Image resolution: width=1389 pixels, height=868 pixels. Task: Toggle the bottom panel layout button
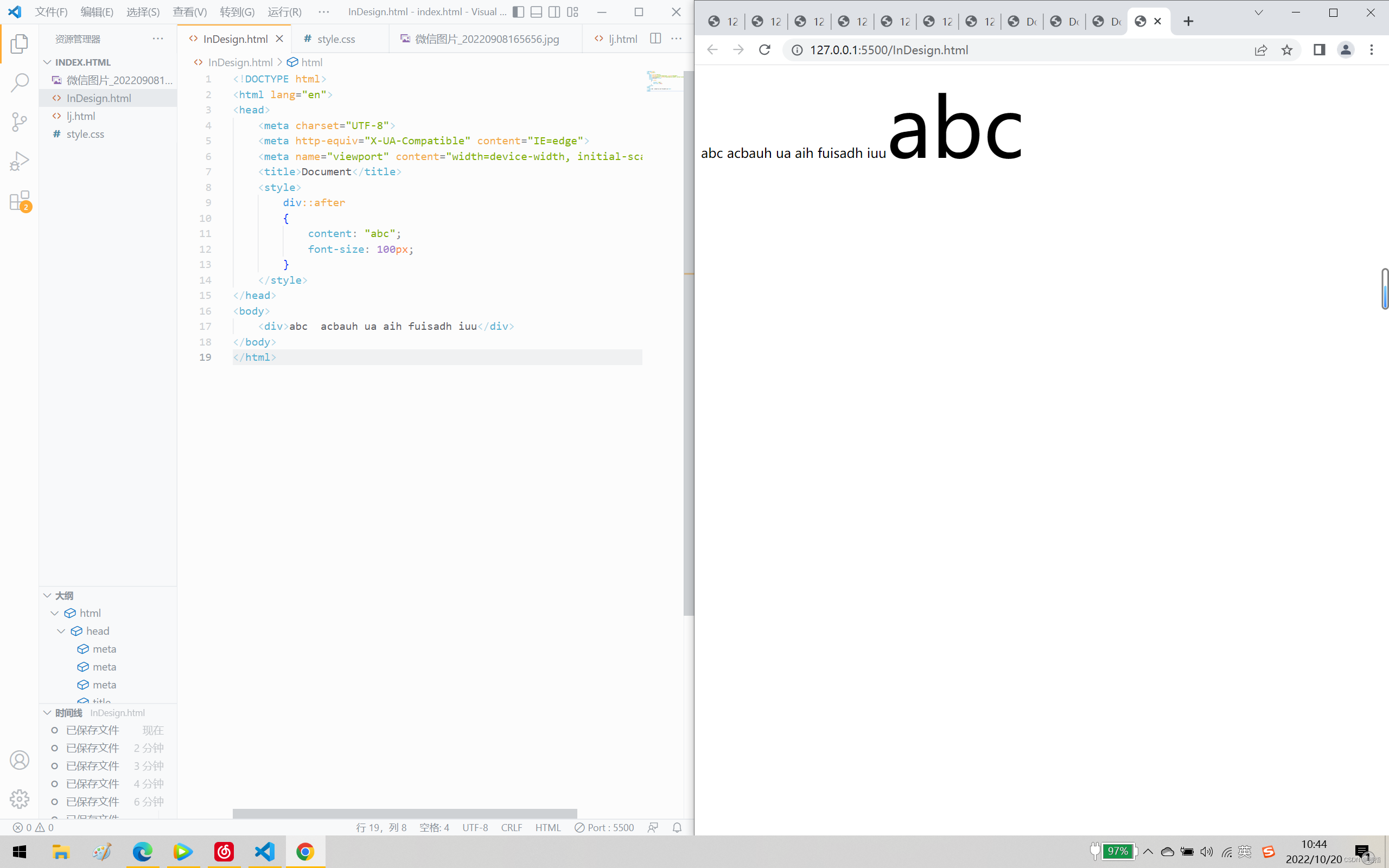click(x=536, y=12)
